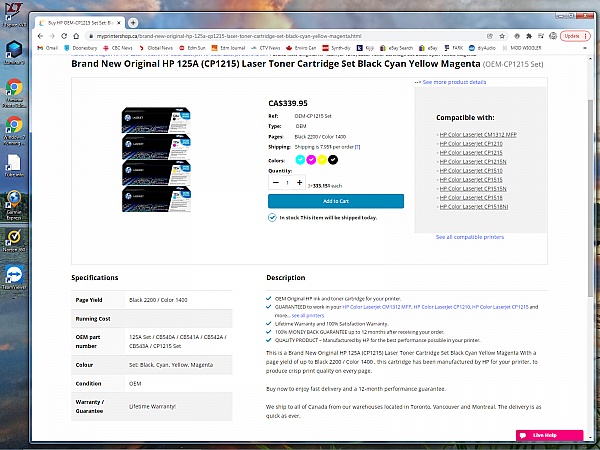
Task: Increase quantity with the plus button
Action: pos(300,183)
